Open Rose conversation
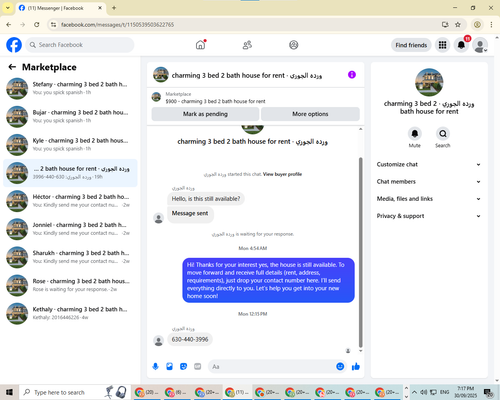The width and height of the screenshot is (500, 400). click(70, 285)
